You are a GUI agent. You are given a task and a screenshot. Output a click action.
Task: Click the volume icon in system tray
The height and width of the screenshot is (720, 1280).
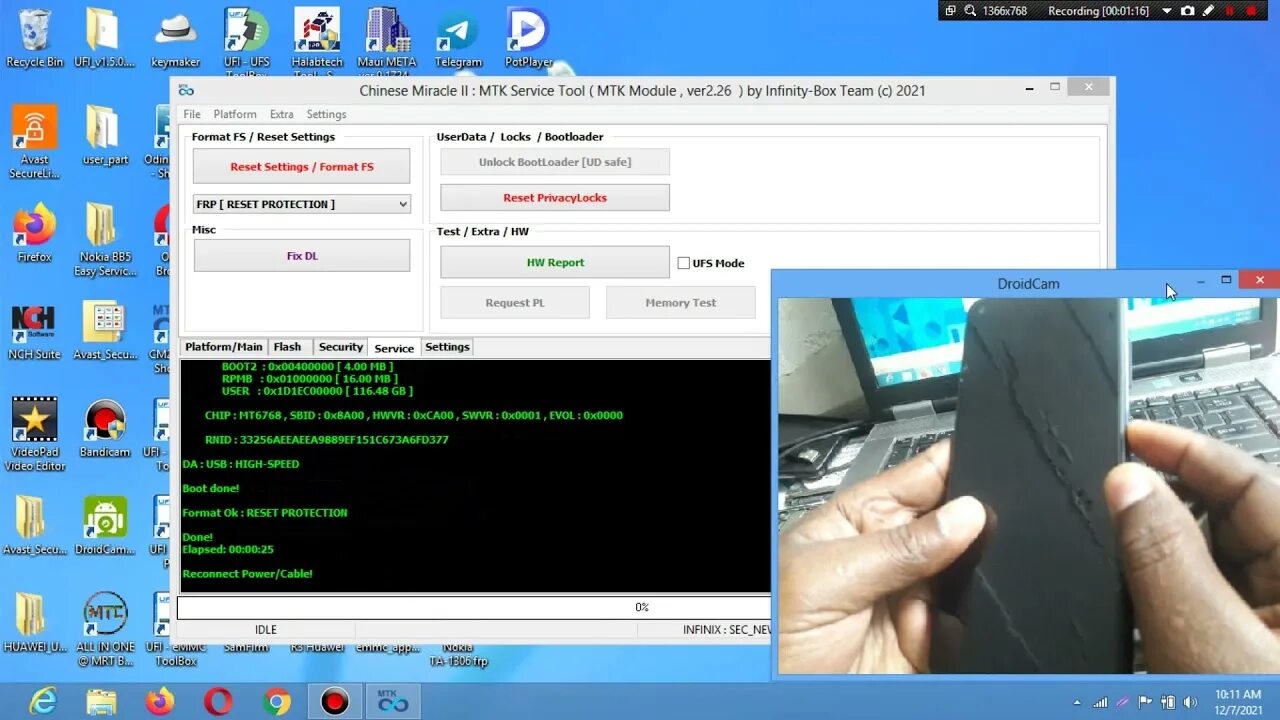(1188, 703)
